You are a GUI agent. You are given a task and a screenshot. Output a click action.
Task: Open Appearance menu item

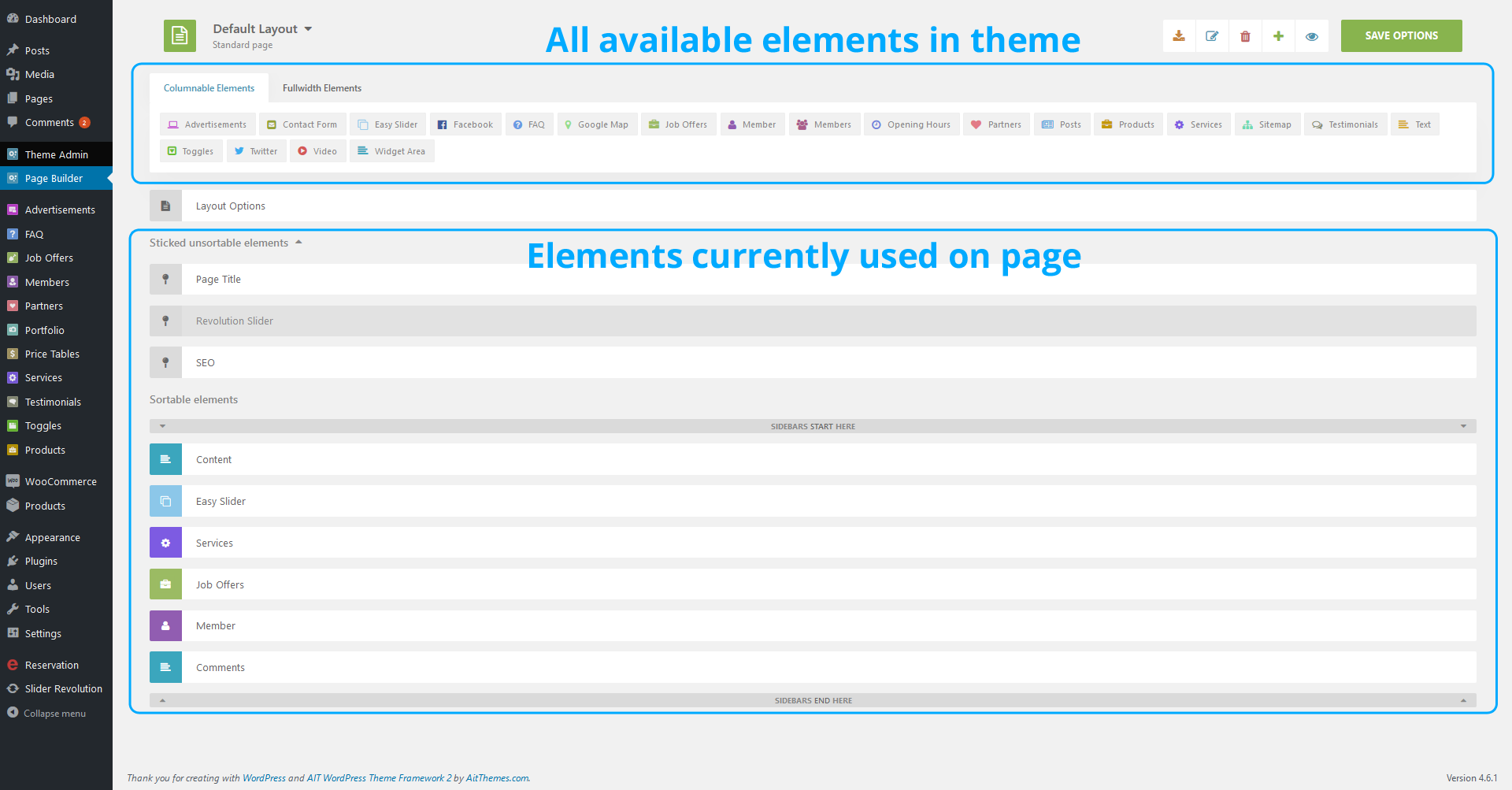56,537
